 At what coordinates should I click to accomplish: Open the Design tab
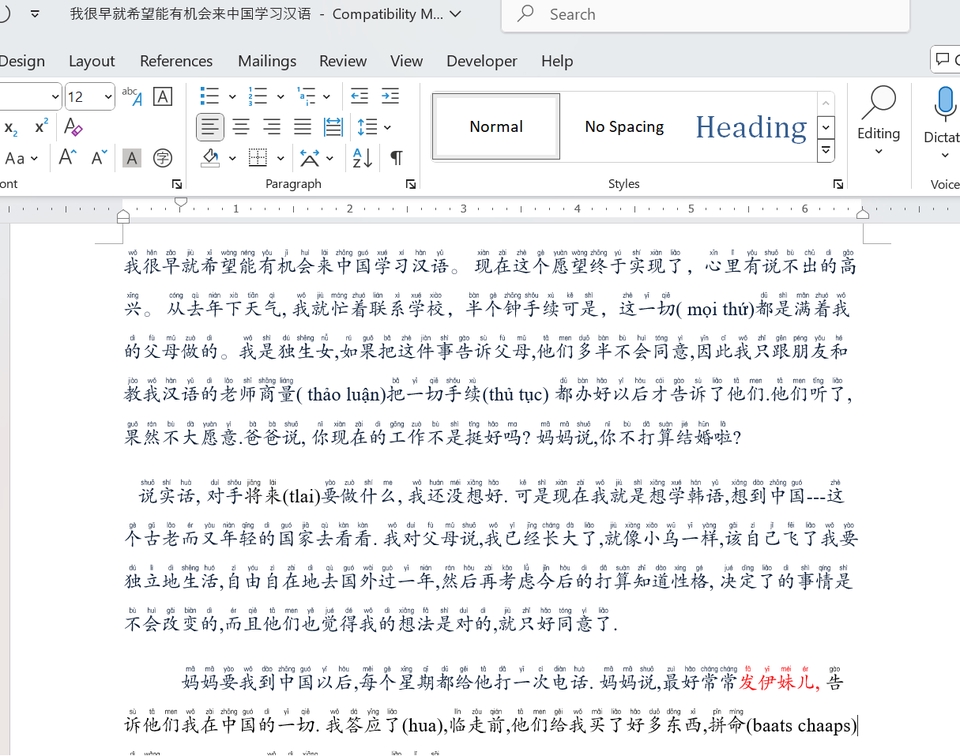pos(22,61)
